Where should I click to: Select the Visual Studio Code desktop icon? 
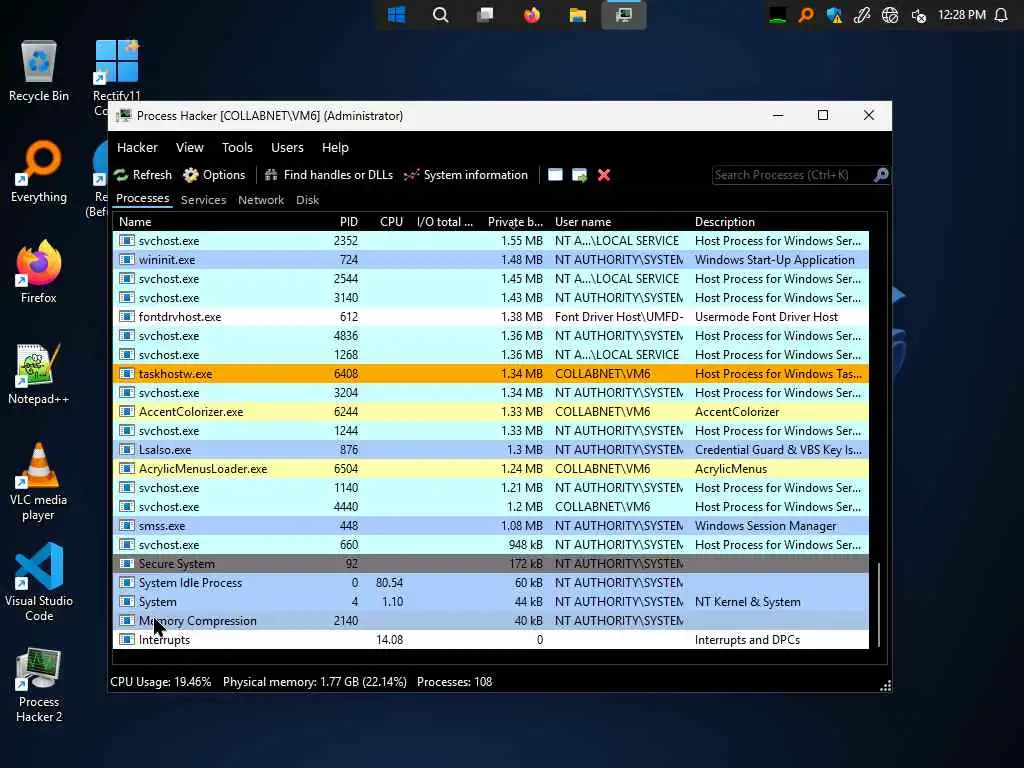pos(39,583)
